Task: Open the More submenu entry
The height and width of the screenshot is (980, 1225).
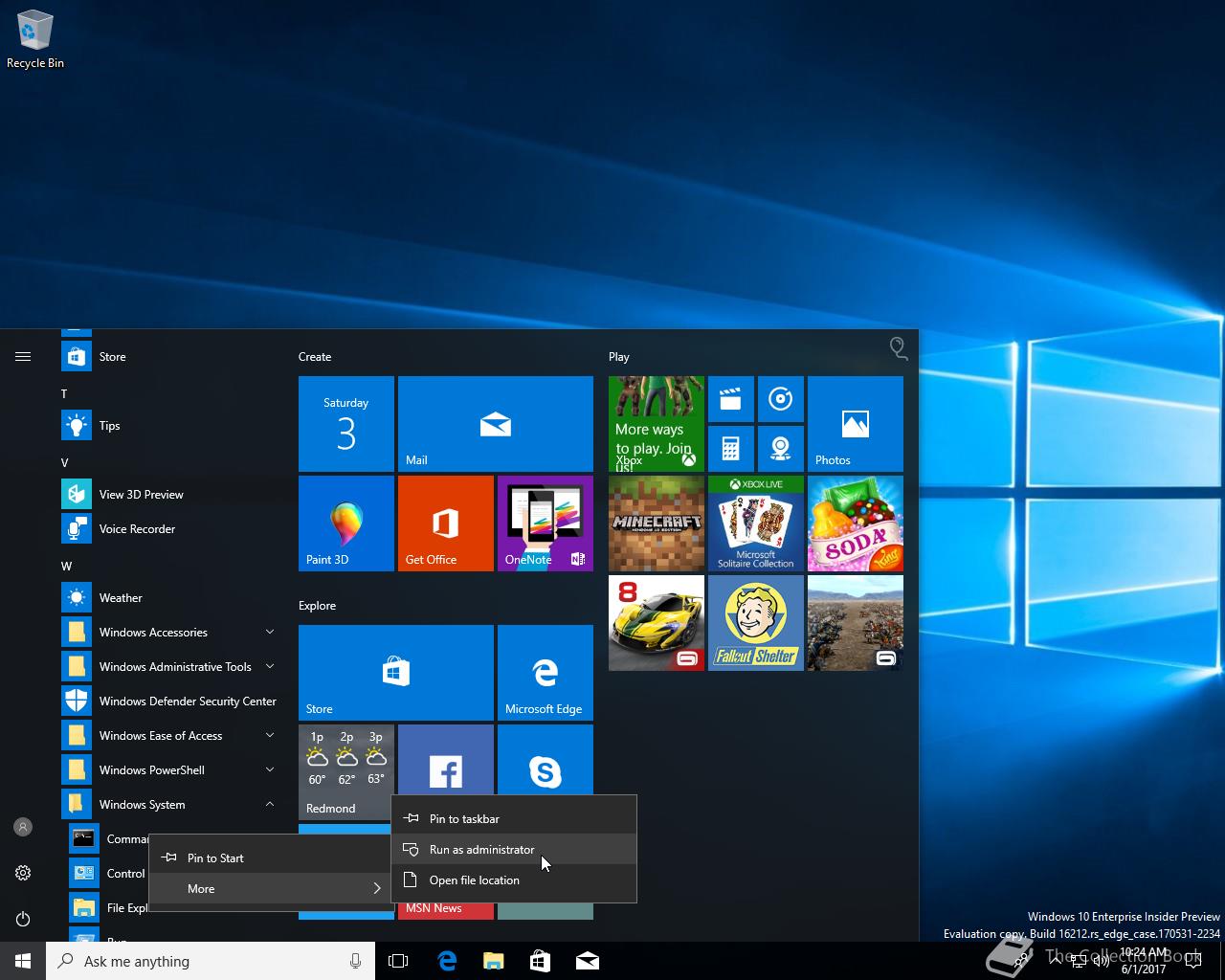Action: tap(270, 889)
